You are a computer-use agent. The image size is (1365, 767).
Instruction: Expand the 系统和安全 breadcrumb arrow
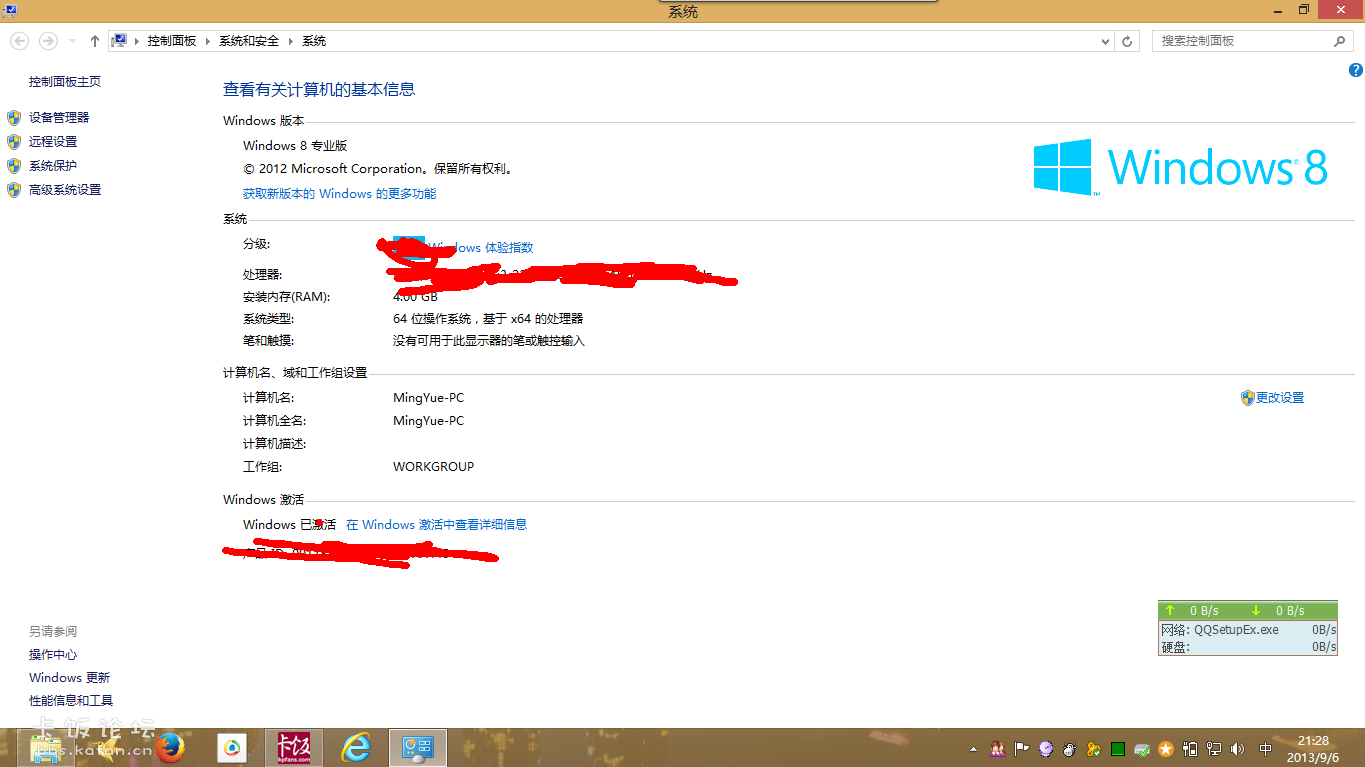[x=291, y=40]
